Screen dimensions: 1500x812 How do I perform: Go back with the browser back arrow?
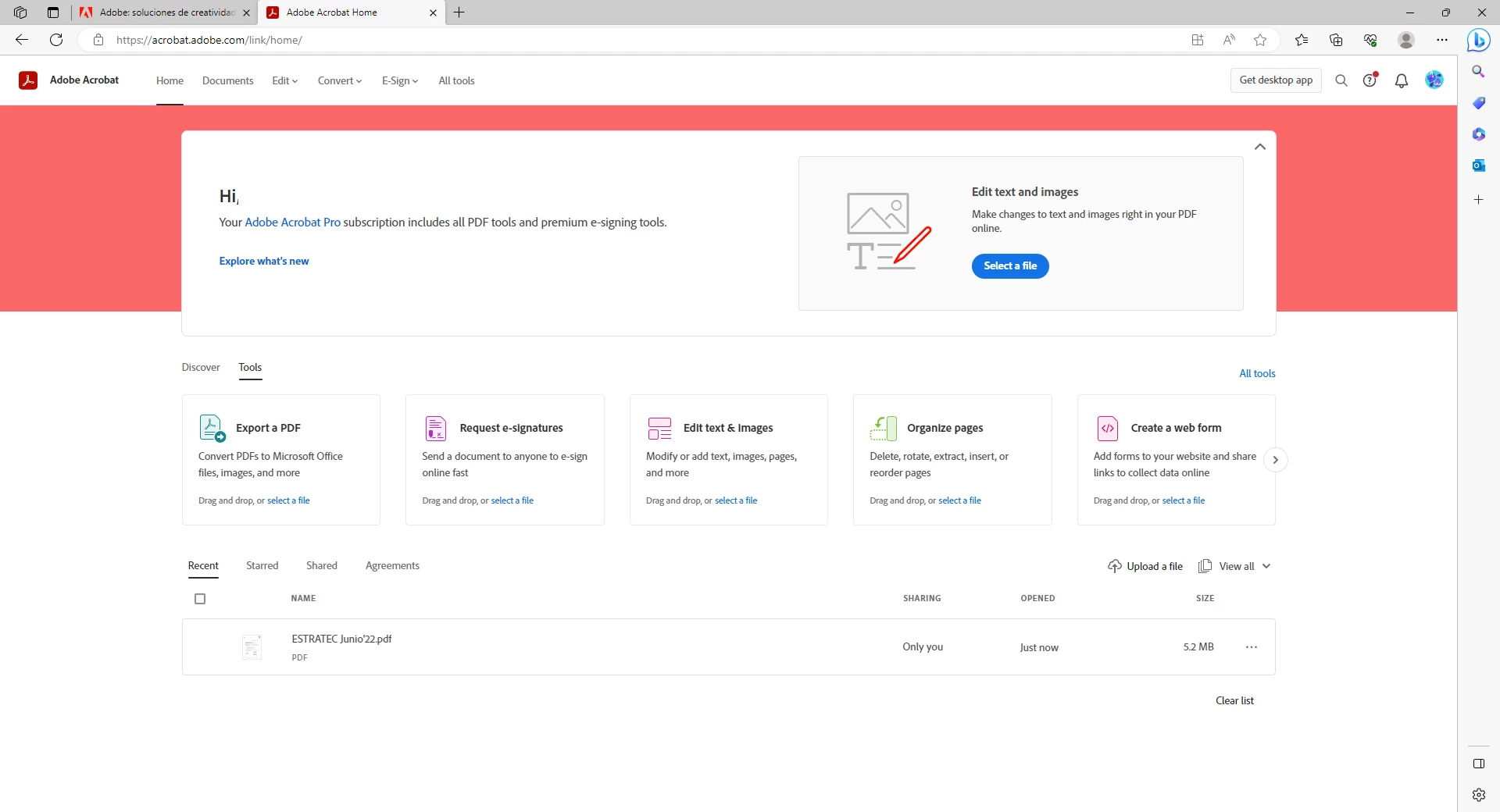22,40
